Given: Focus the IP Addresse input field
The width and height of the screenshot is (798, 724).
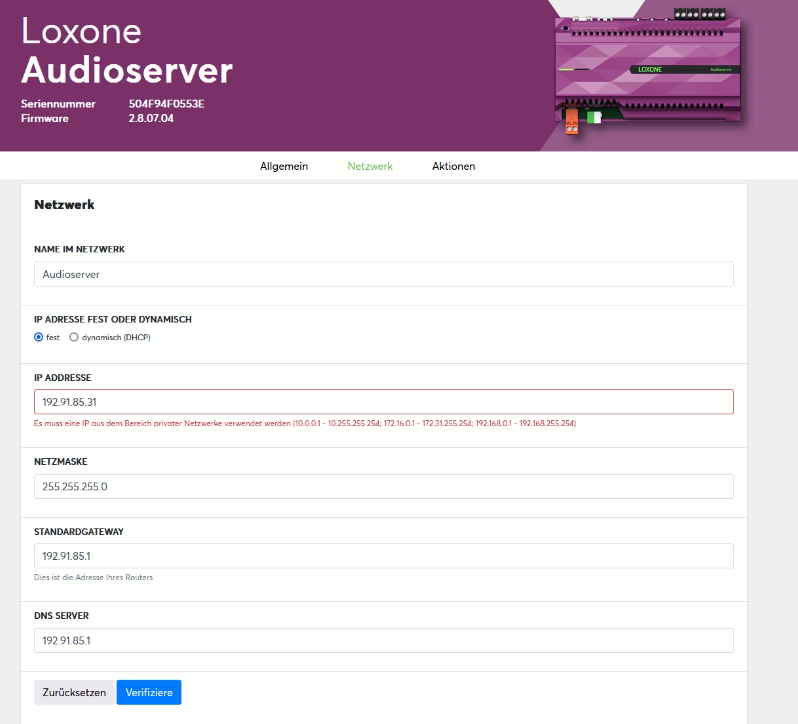Looking at the screenshot, I should (384, 402).
